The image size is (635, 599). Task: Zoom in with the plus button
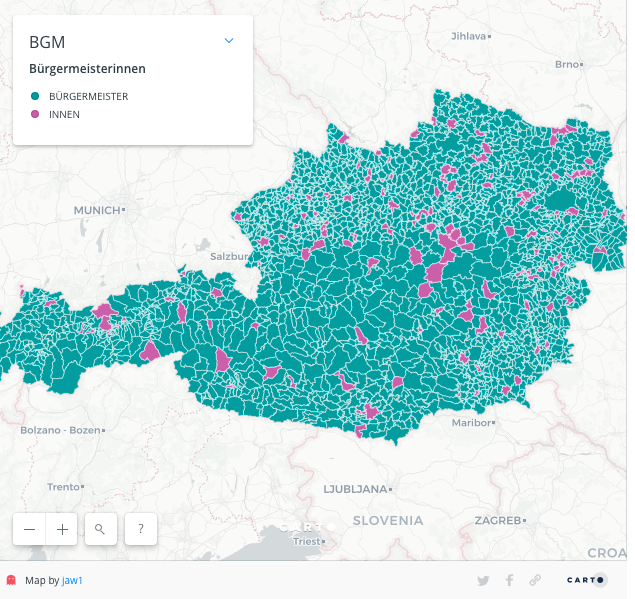62,529
